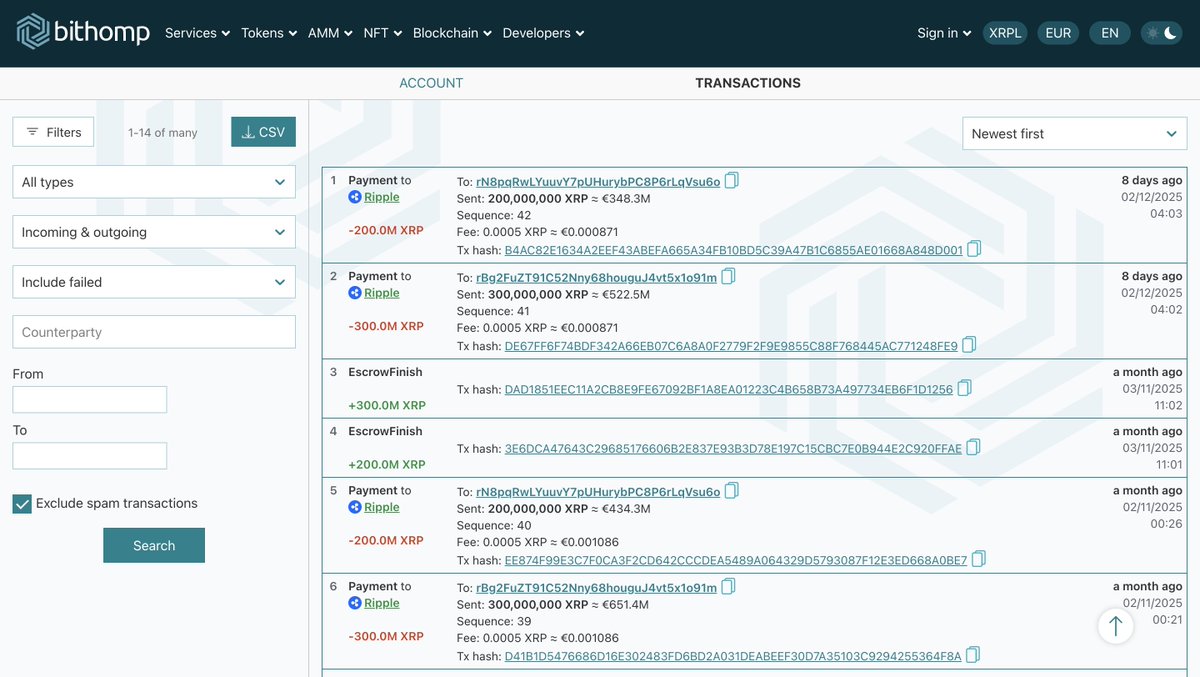Open the Newest first sort dropdown
1200x677 pixels.
(x=1075, y=134)
